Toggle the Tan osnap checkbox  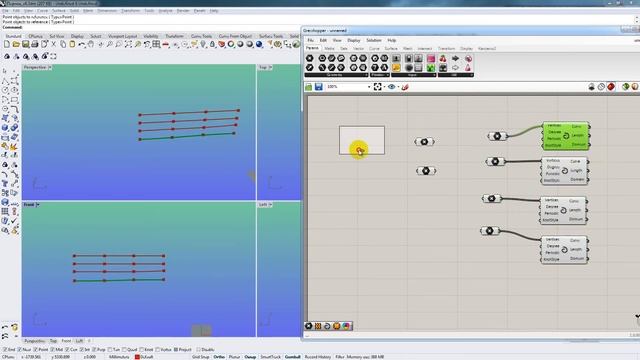tap(110, 350)
